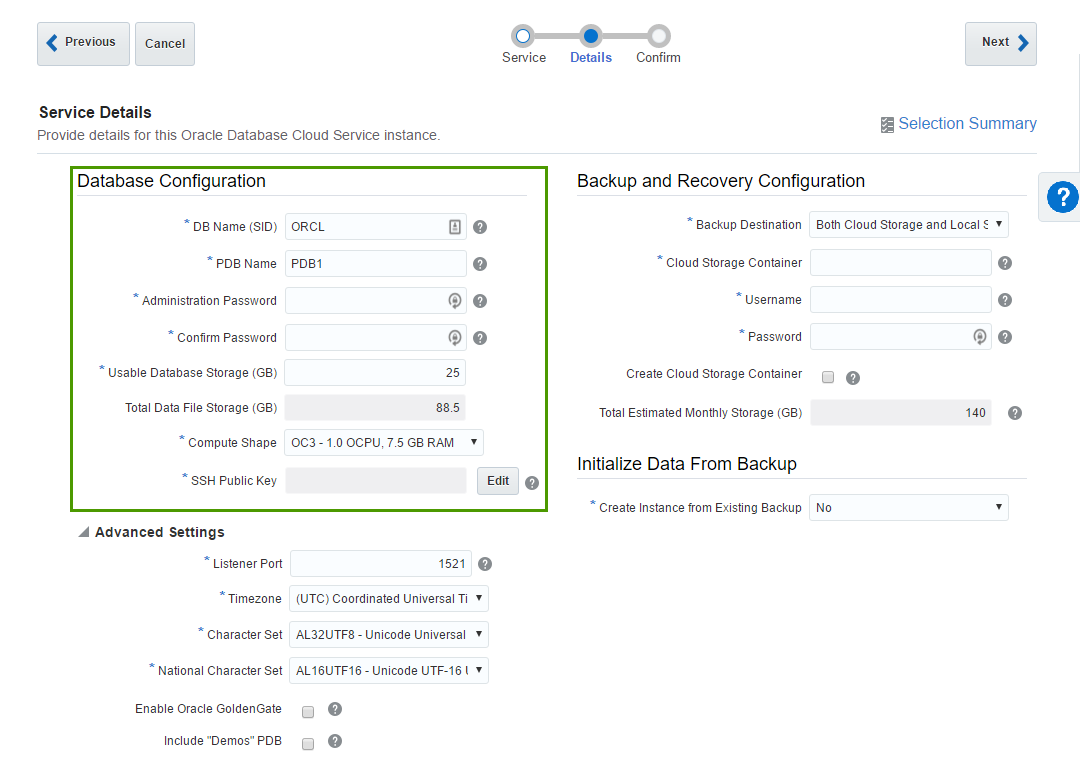Click the Total Estimated Monthly Storage value 140

pos(975,412)
